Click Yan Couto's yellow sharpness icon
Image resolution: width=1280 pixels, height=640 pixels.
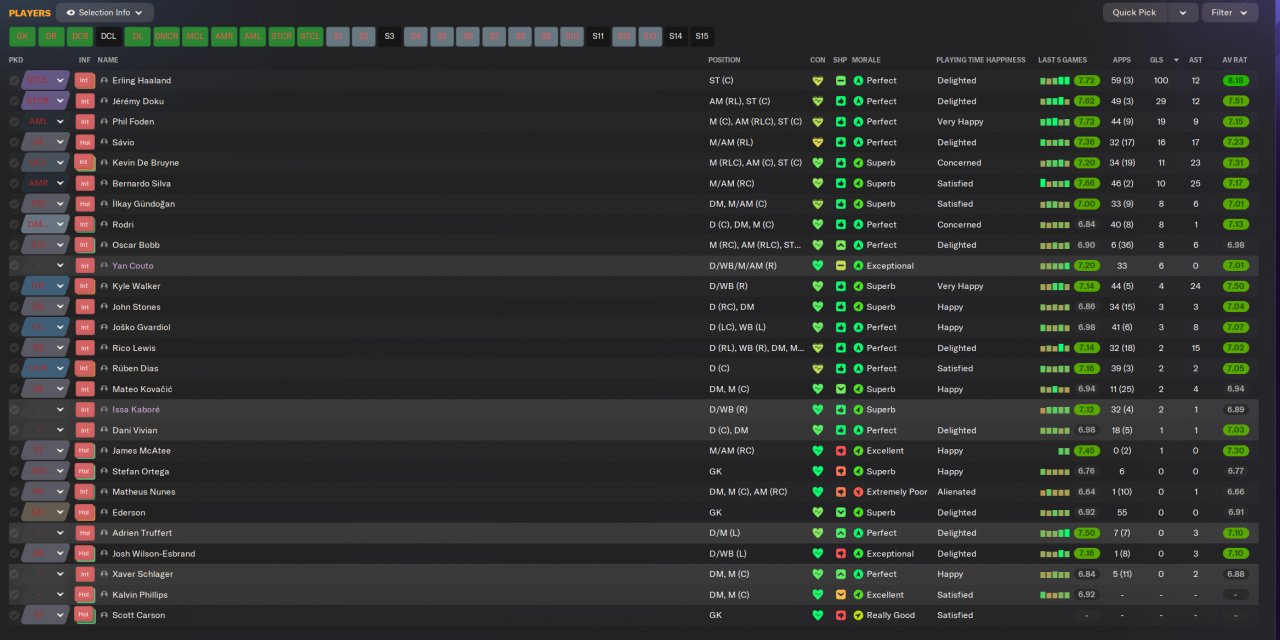(x=841, y=266)
